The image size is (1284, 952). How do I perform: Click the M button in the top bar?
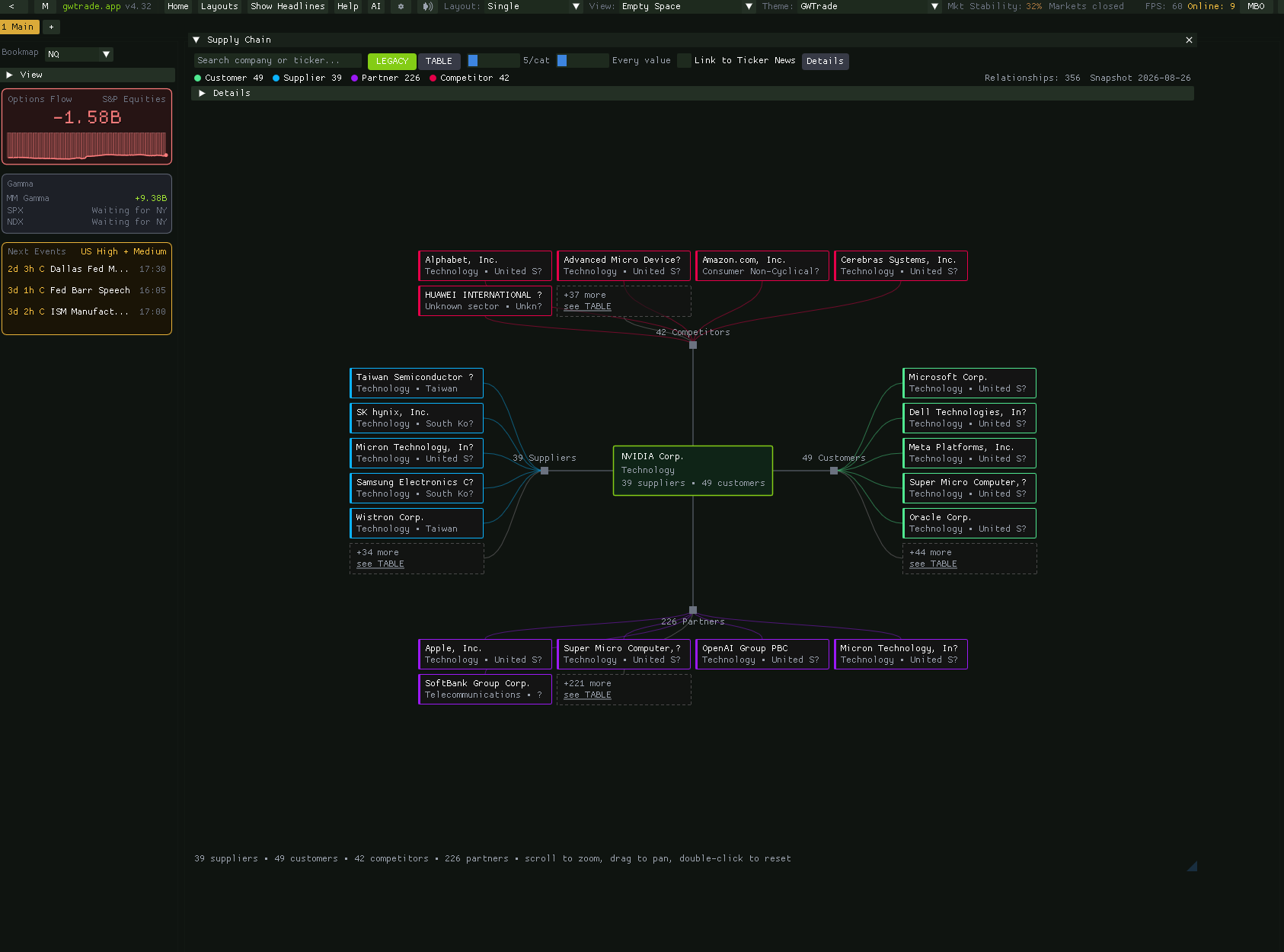pyautogui.click(x=45, y=6)
